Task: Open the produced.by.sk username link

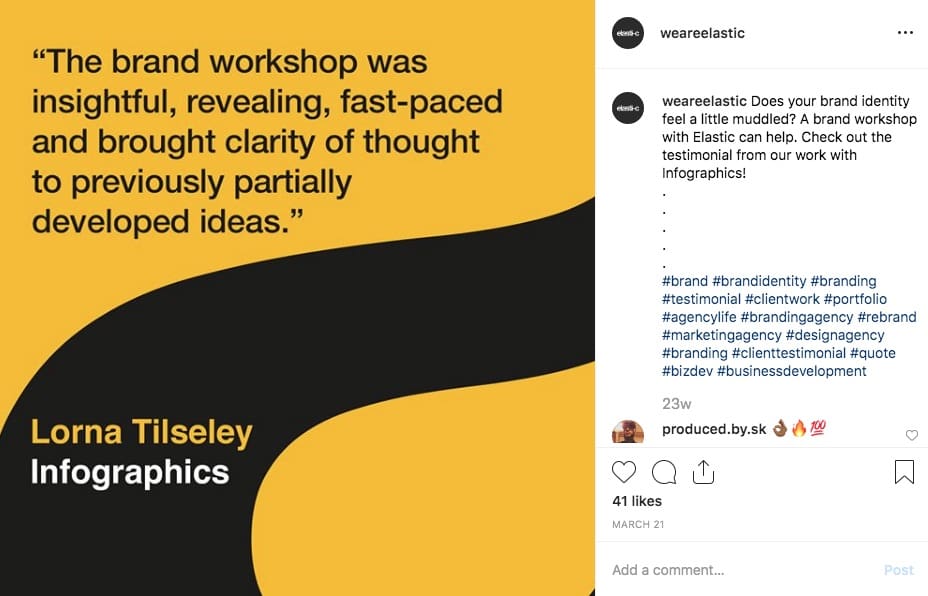Action: 714,429
